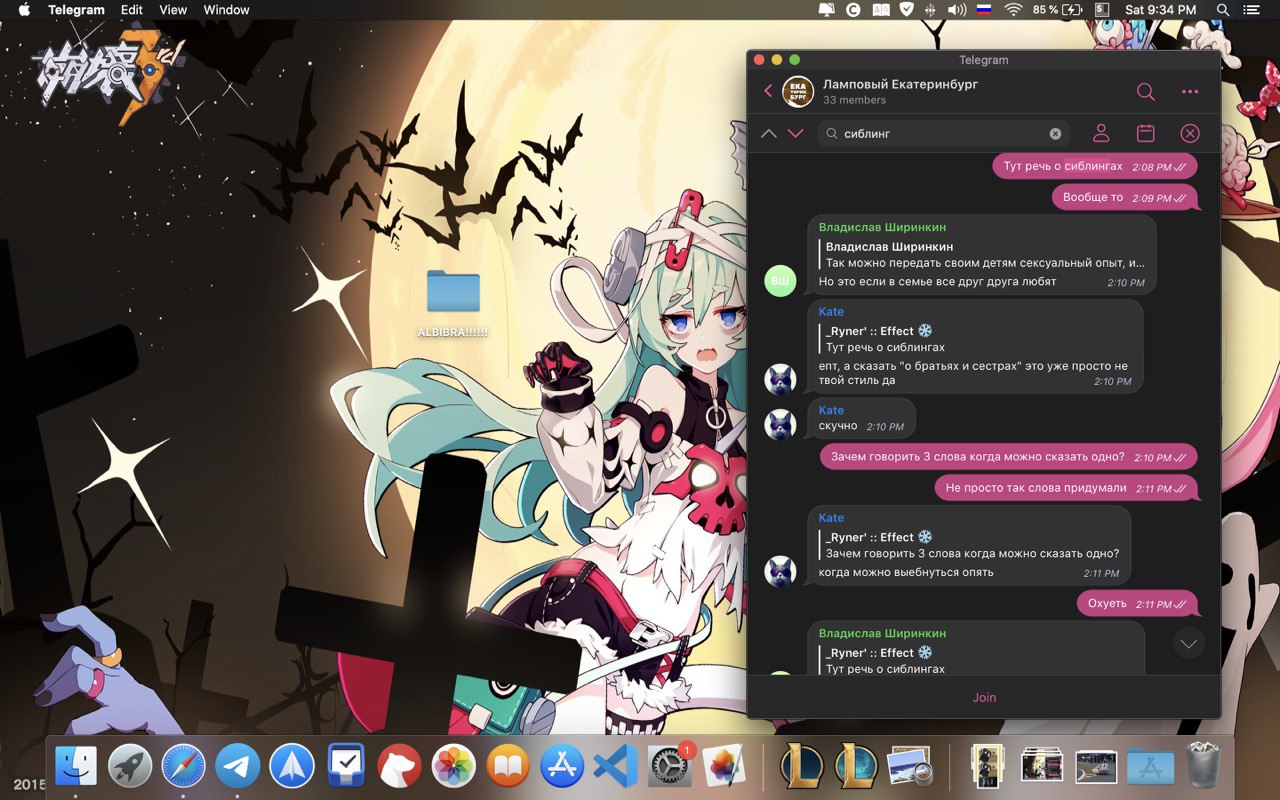
Task: Click the chat search magnifier icon in header
Action: pos(1146,91)
